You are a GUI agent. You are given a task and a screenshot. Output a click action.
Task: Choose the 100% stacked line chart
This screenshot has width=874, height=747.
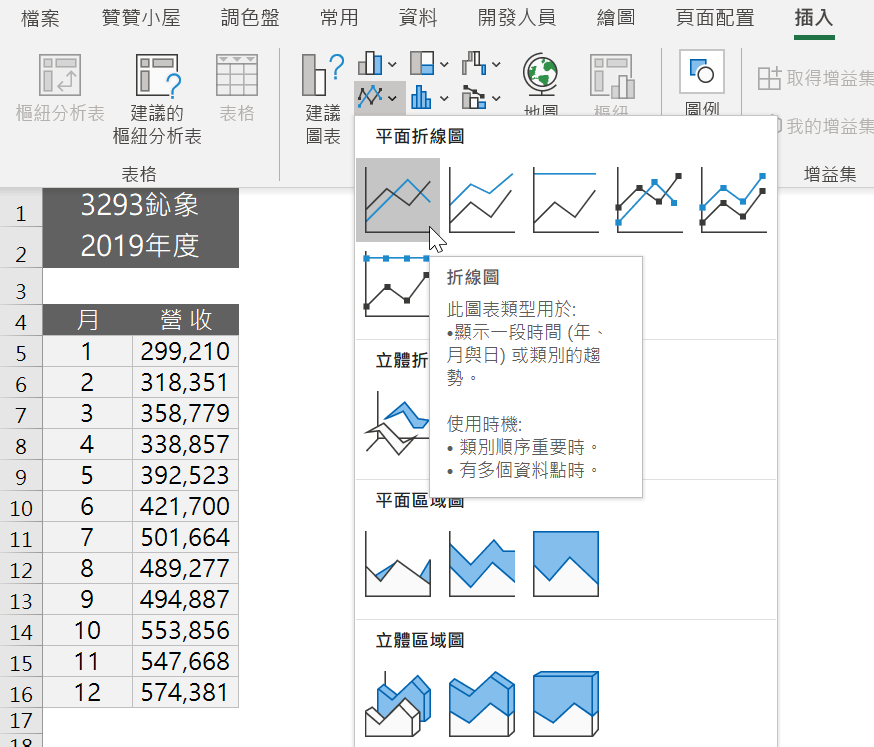tap(566, 200)
